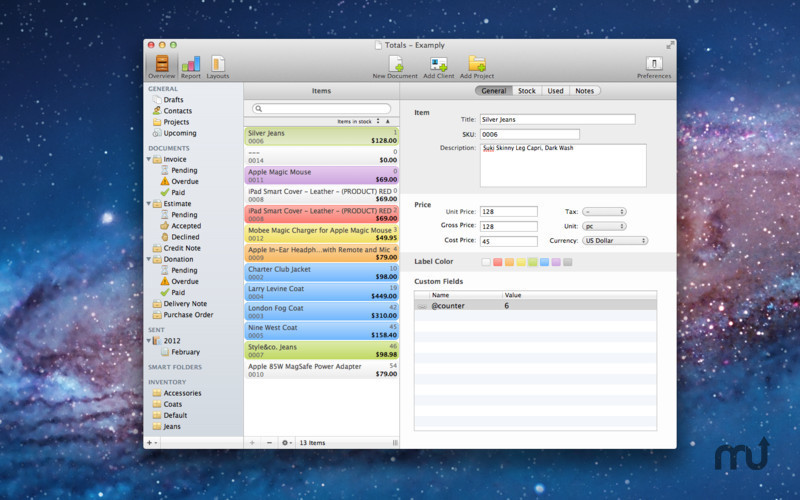Viewport: 800px width, 500px height.
Task: Pick the white label color
Action: [x=486, y=262]
